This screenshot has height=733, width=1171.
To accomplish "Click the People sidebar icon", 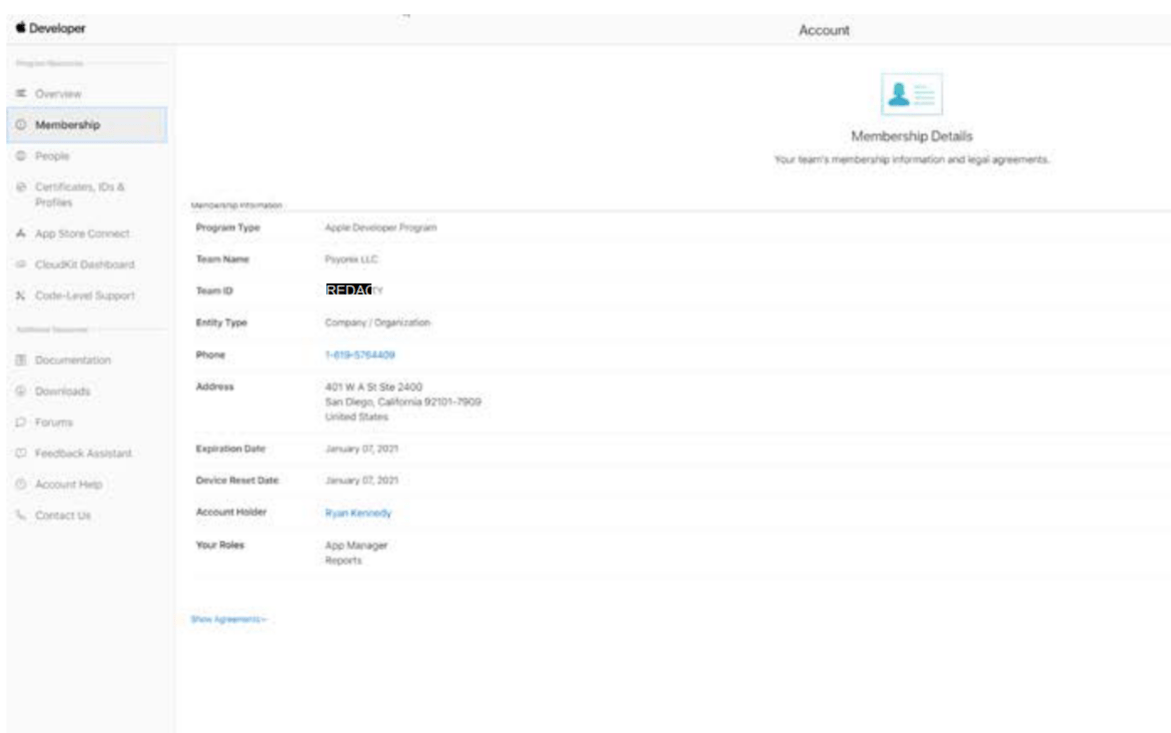I will 21,156.
